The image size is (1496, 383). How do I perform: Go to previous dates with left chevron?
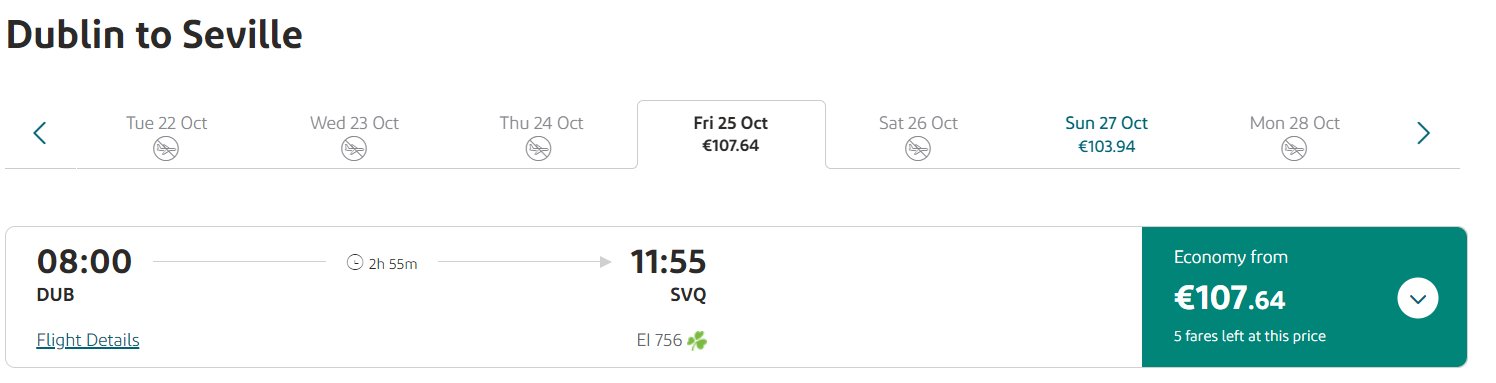40,132
